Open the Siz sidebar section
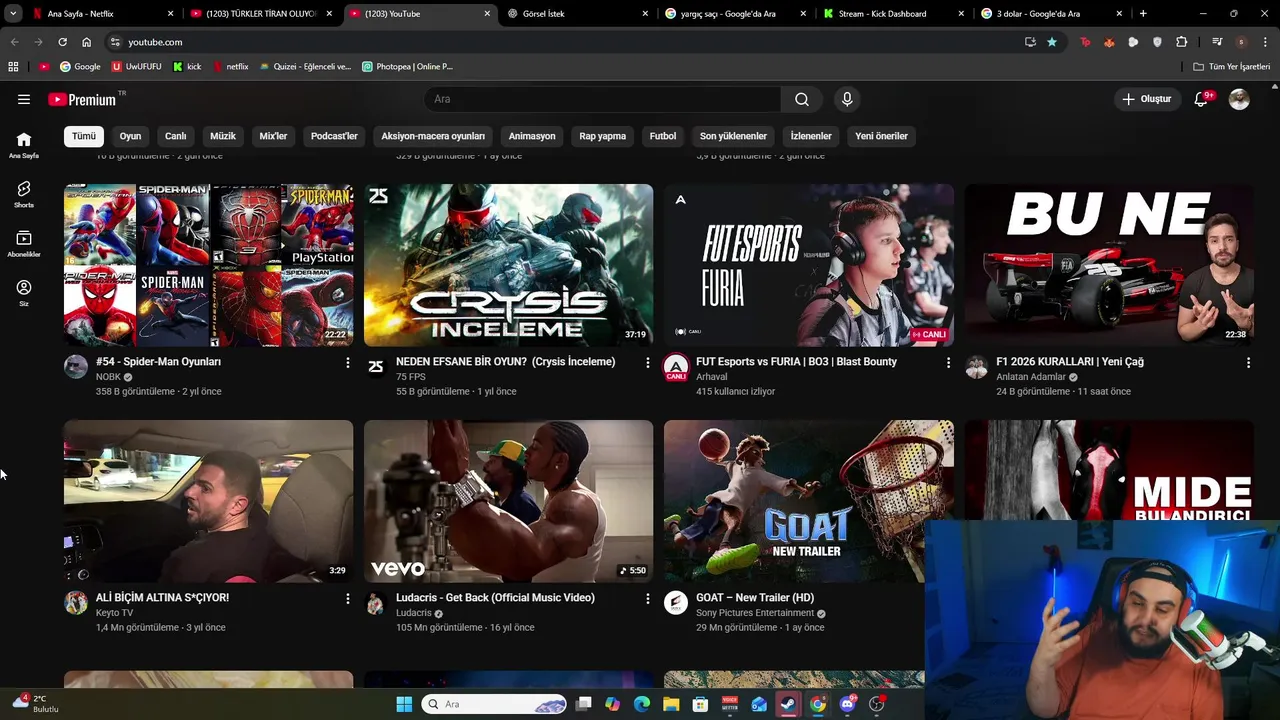 click(x=24, y=293)
